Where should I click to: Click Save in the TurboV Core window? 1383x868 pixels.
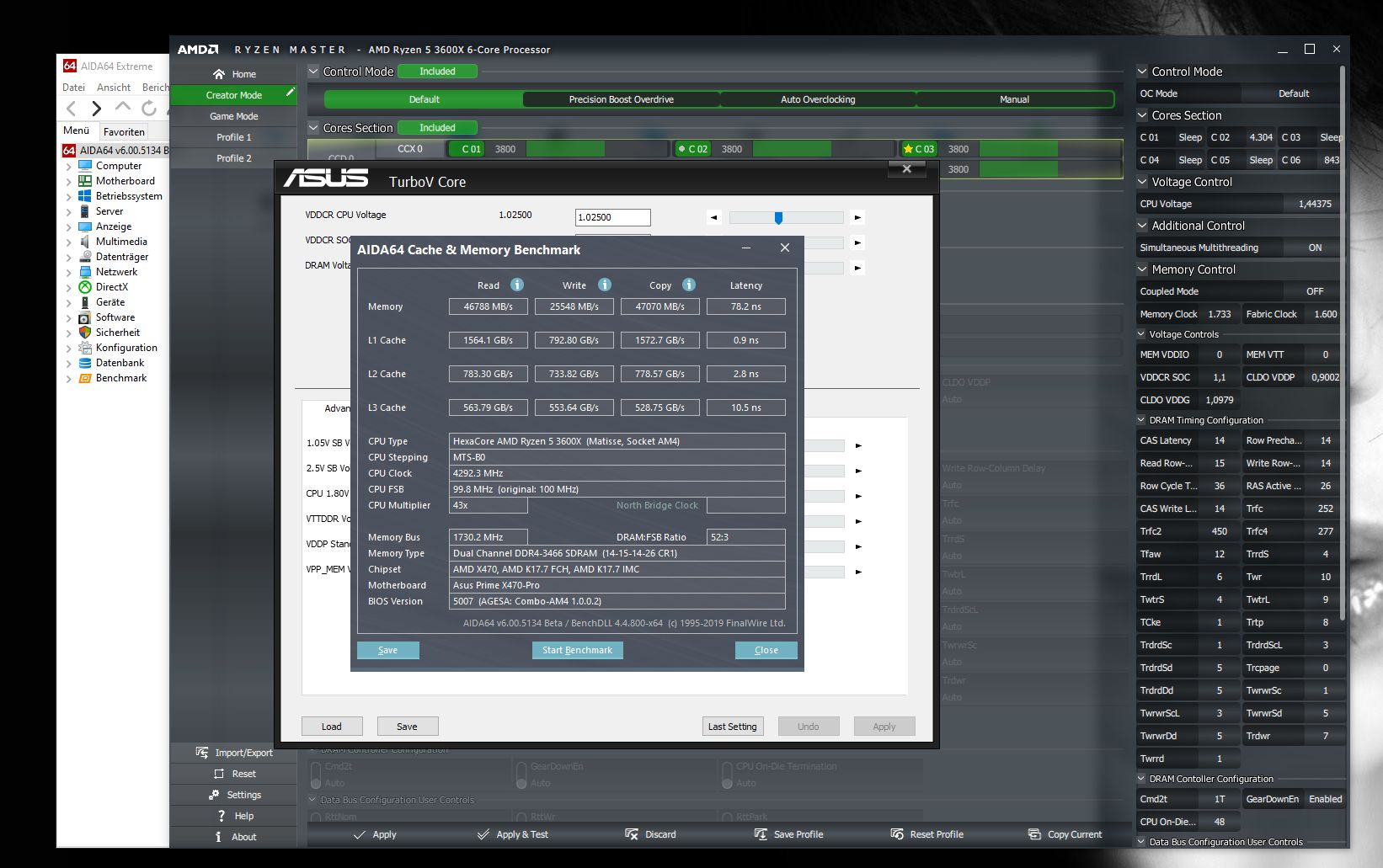pos(407,727)
